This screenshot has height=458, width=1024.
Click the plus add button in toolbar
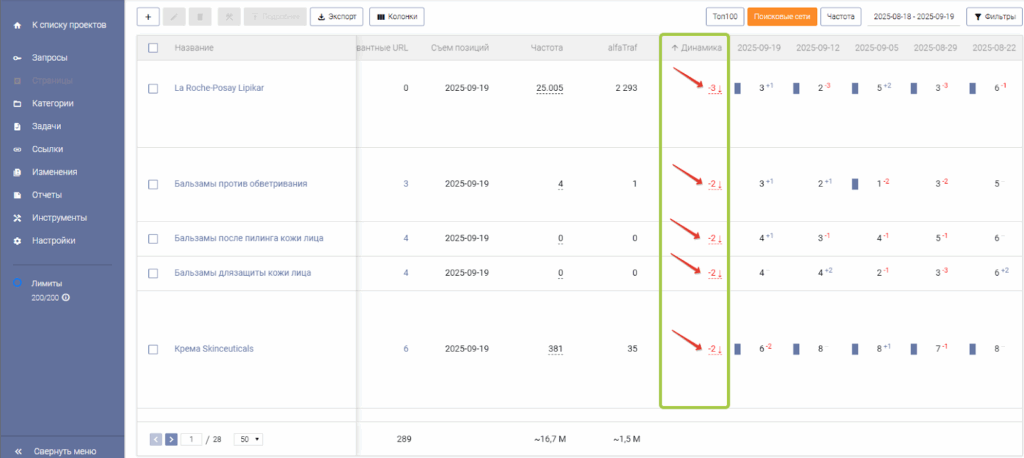click(x=148, y=16)
